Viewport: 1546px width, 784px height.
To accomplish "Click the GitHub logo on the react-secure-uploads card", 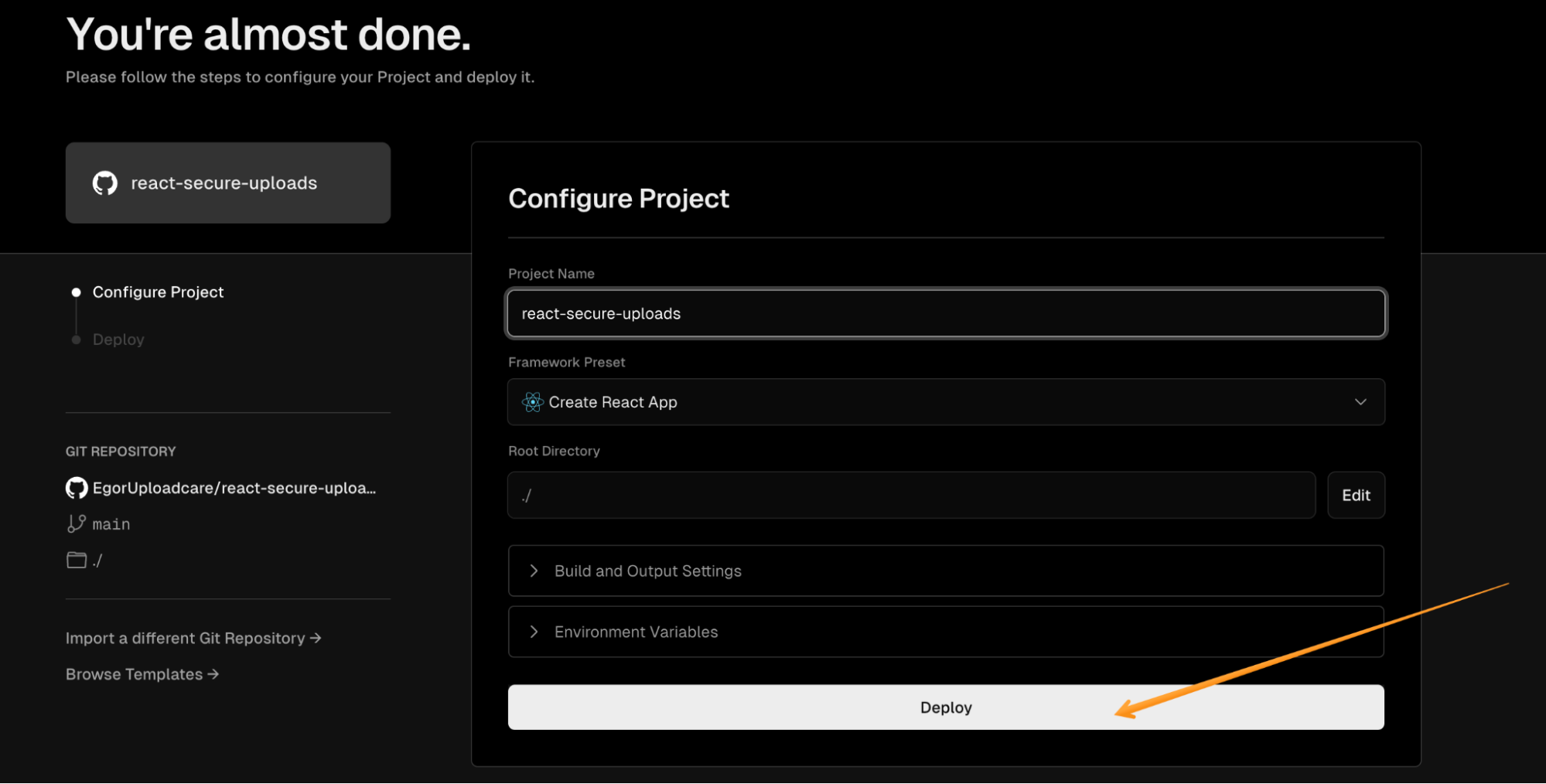I will [105, 182].
